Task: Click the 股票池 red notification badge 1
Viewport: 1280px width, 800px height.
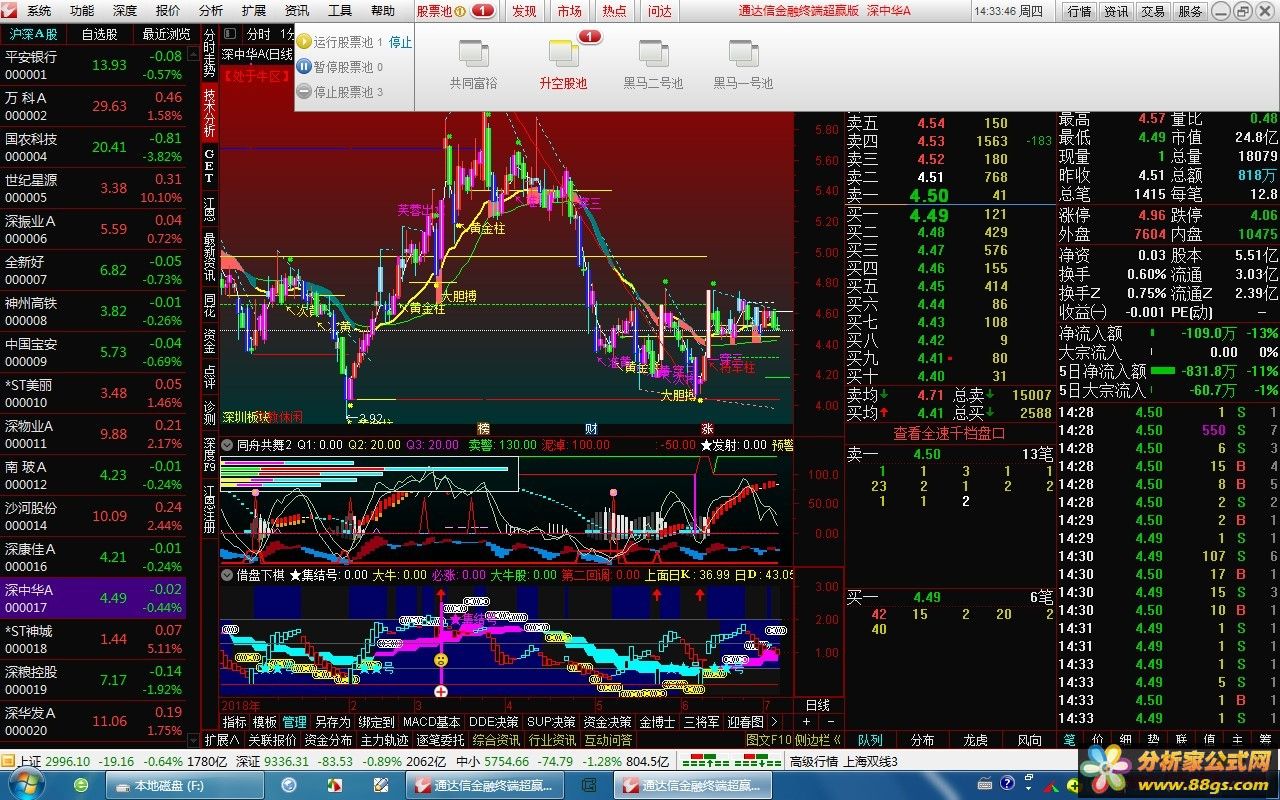Action: click(483, 11)
